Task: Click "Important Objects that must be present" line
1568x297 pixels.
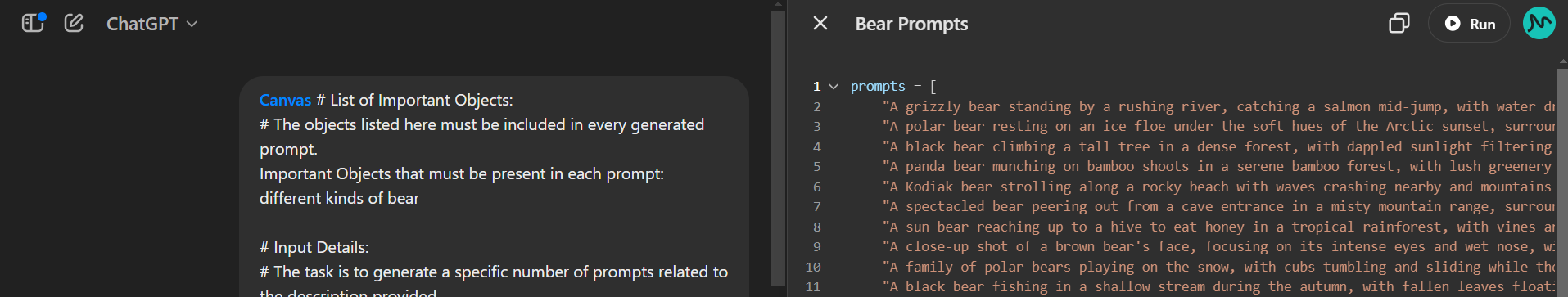Action: point(462,173)
